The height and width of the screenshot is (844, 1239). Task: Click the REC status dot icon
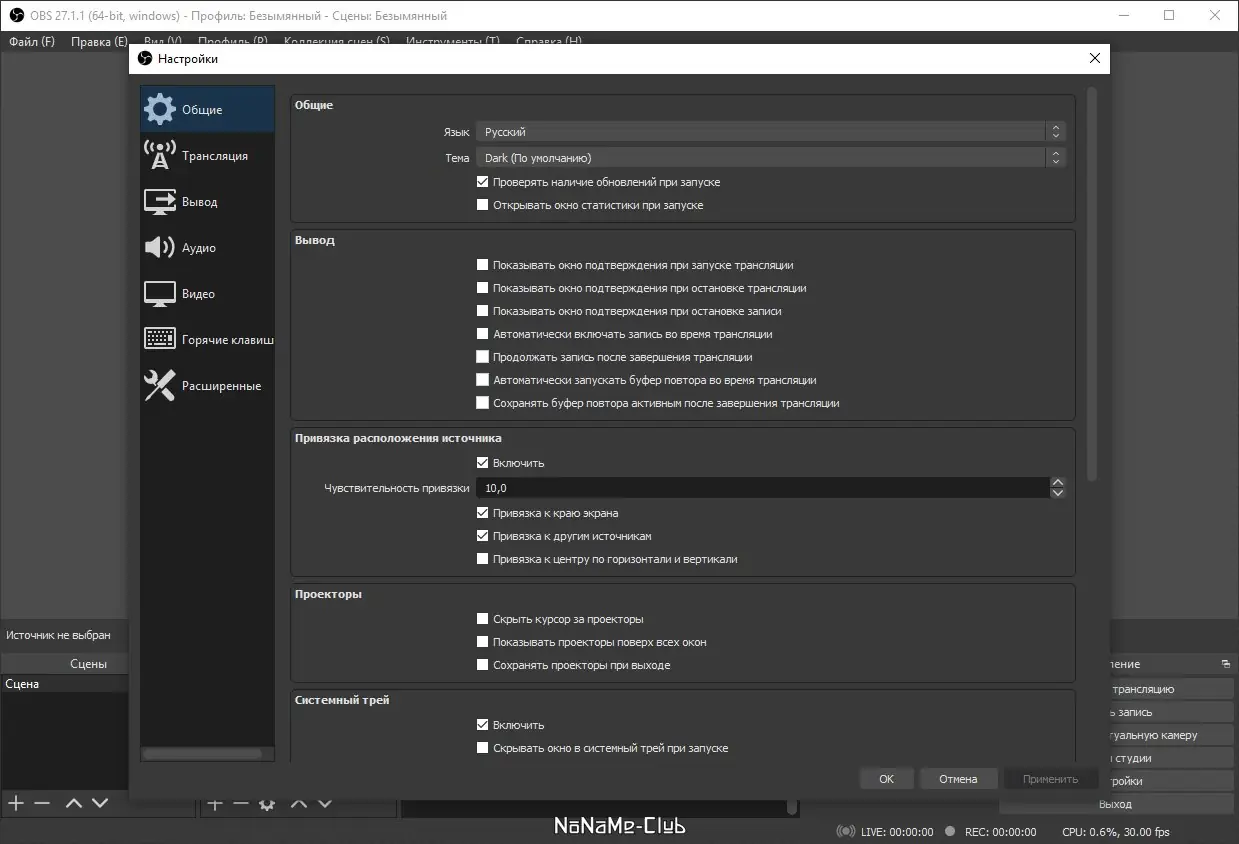[950, 831]
